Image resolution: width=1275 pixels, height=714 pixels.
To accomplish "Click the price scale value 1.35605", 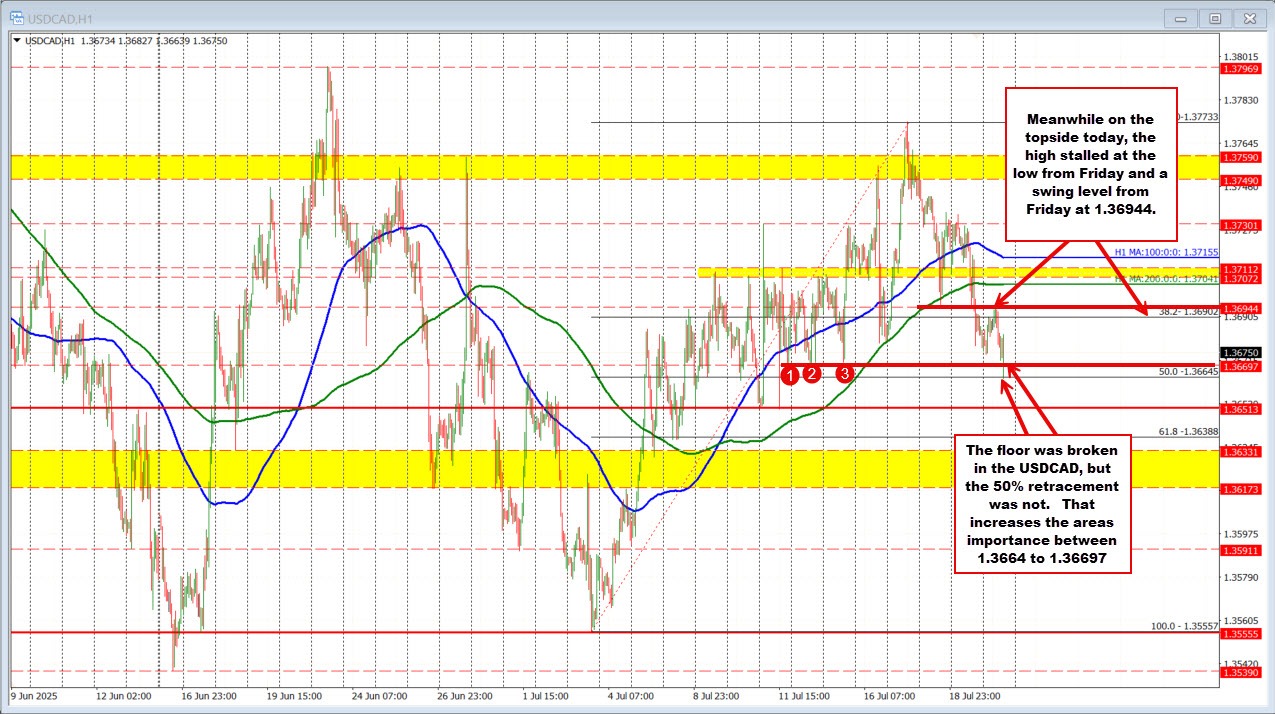I will tap(1241, 620).
